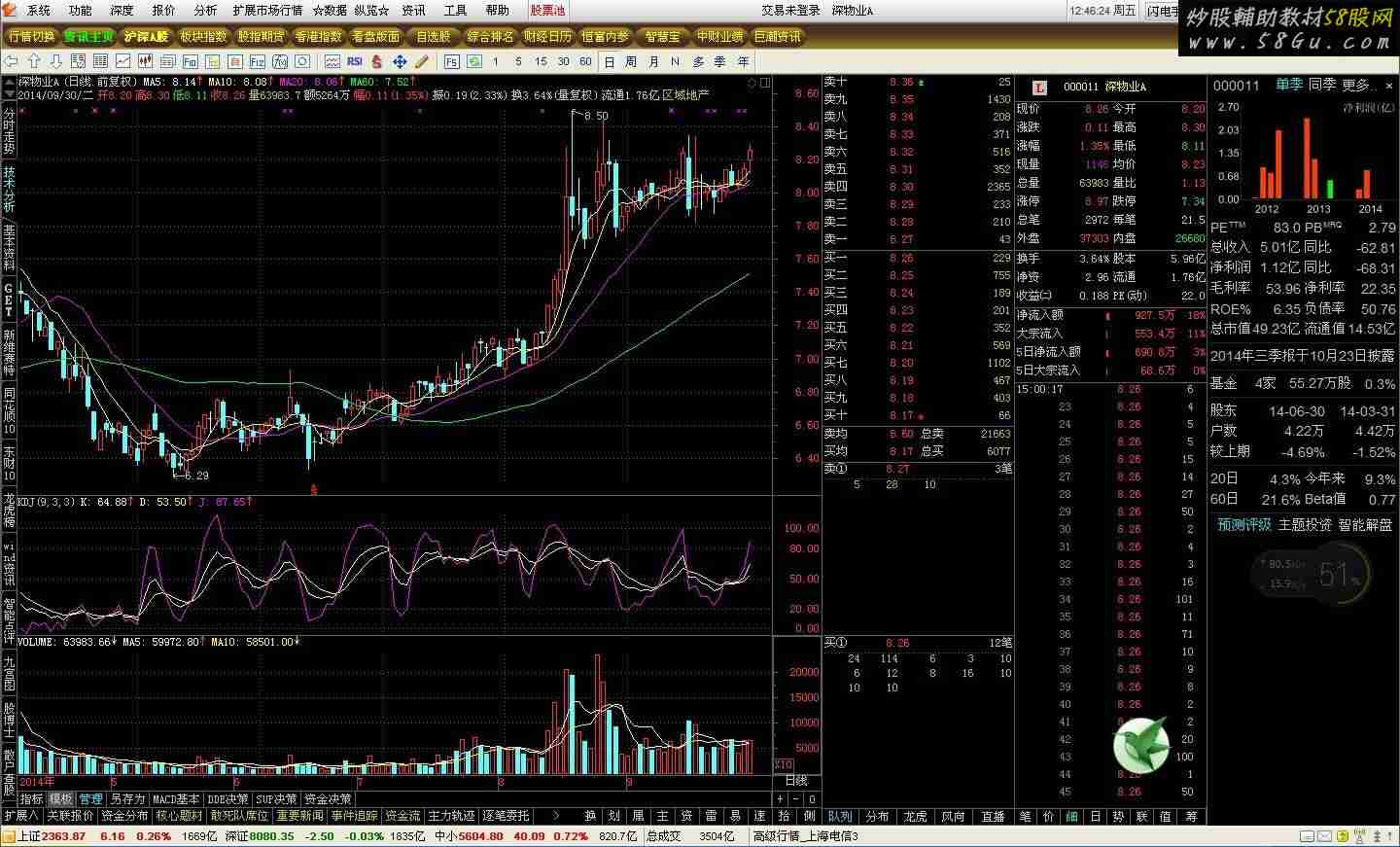Click the blue four-way move arrows icon
The width and height of the screenshot is (1400, 847).
point(399,61)
